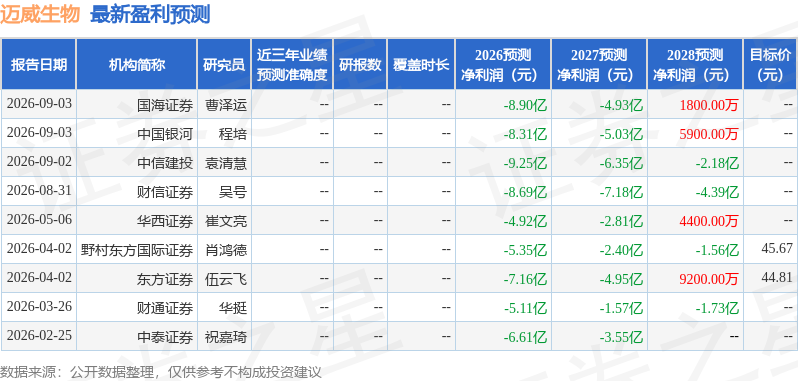798x381 pixels.
Task: Select the 机构简称 column header
Action: (136, 65)
